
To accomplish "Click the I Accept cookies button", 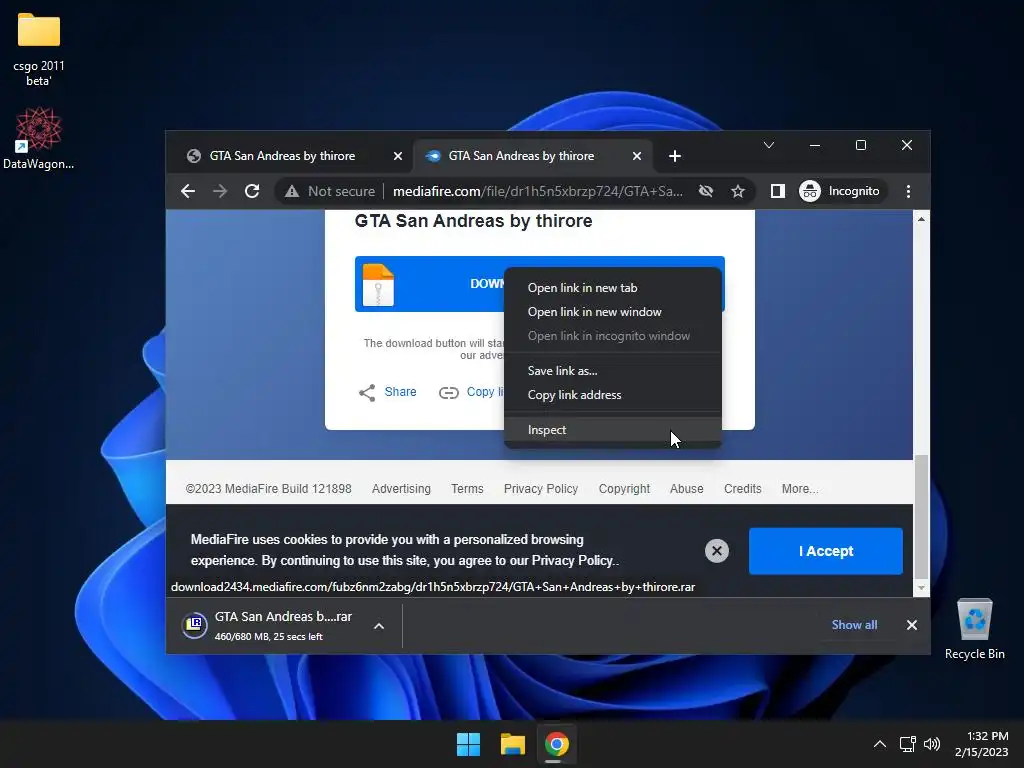I will coord(825,551).
